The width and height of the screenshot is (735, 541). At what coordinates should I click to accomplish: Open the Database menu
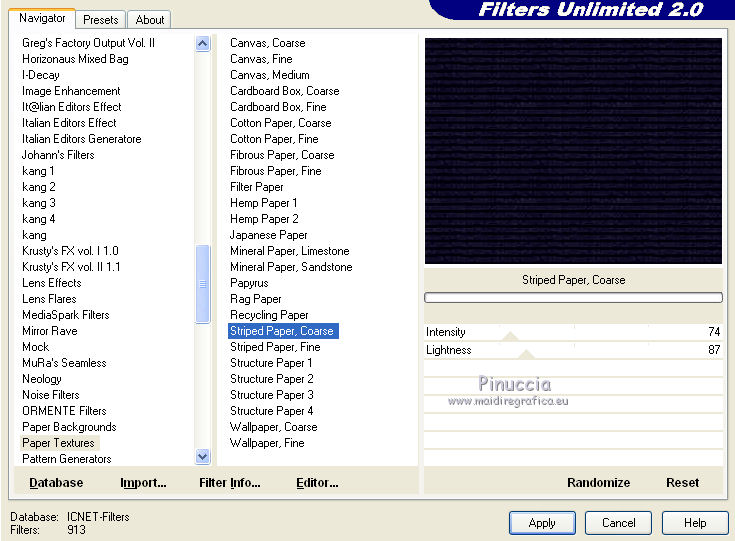tap(56, 482)
